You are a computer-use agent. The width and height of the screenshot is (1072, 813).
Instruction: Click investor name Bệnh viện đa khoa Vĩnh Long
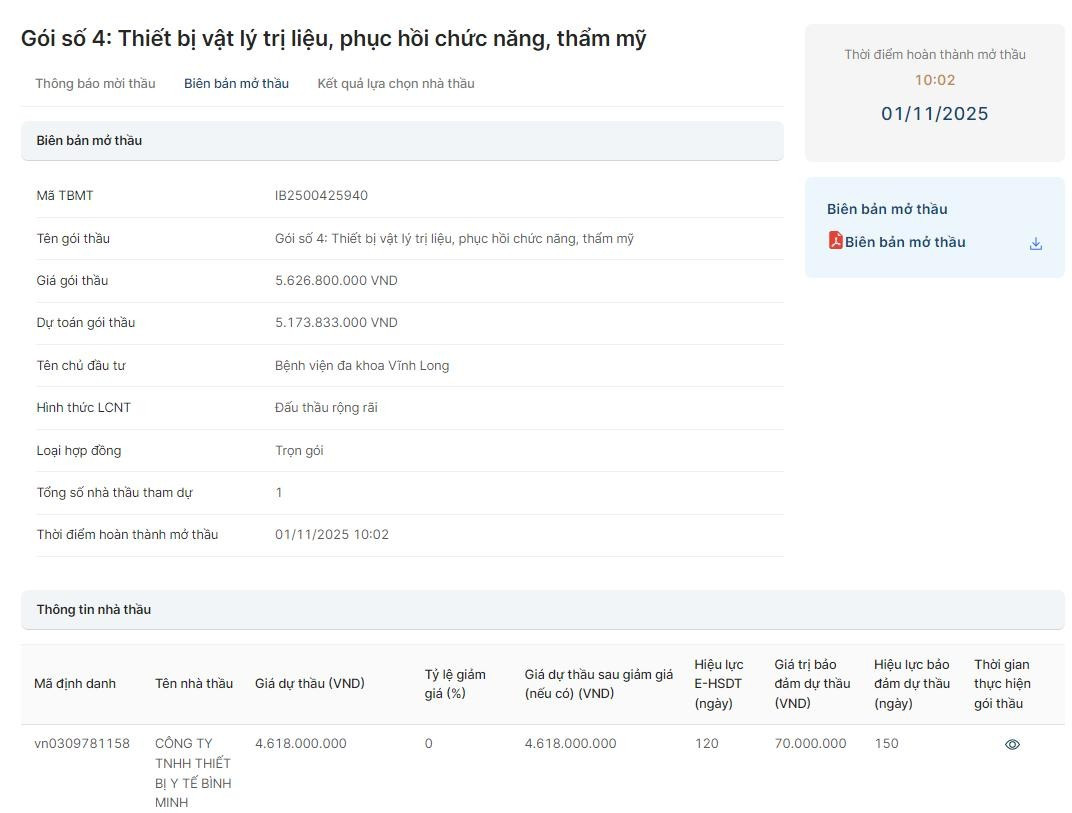click(362, 366)
